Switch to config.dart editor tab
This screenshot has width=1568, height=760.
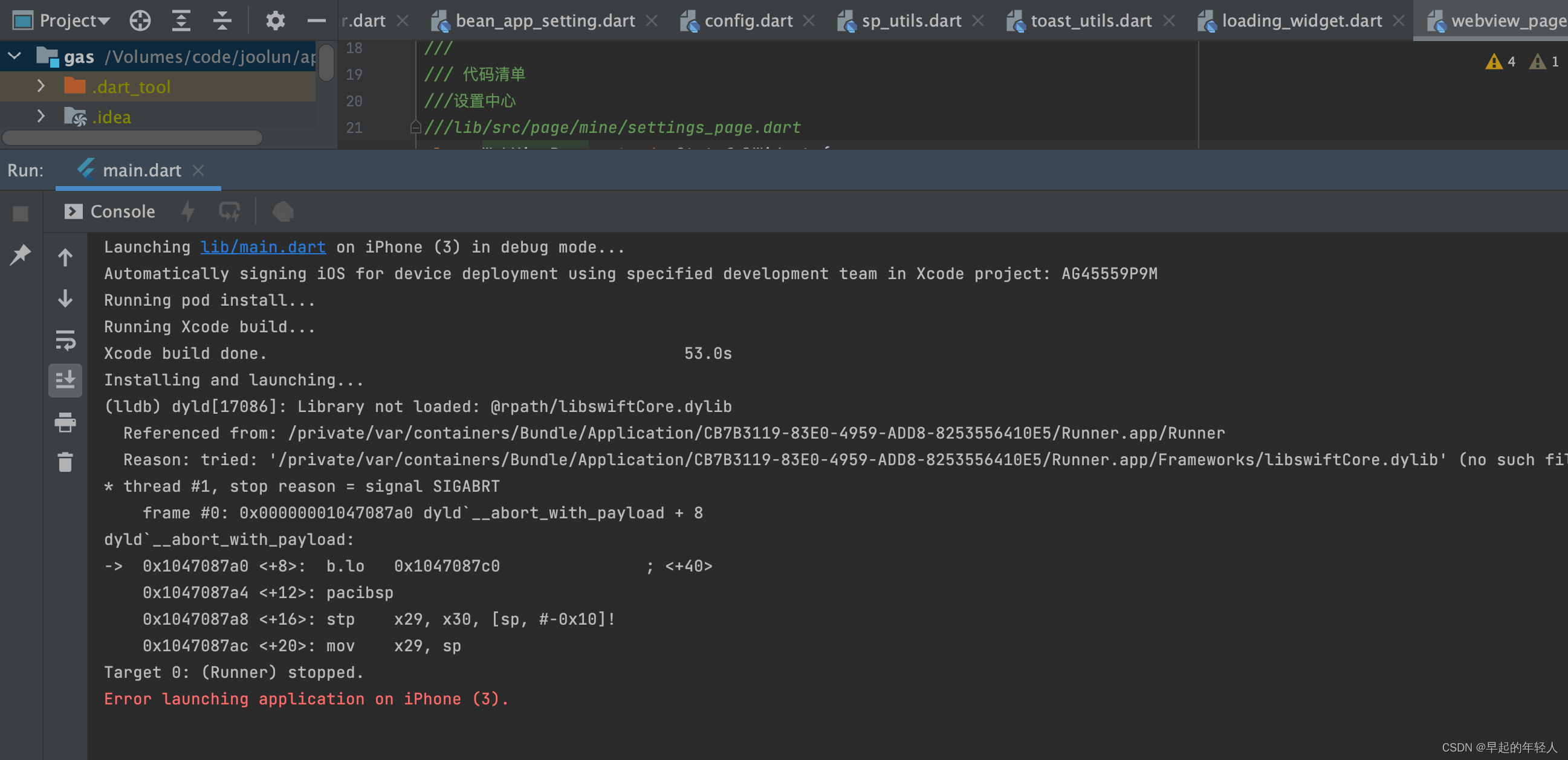748,21
